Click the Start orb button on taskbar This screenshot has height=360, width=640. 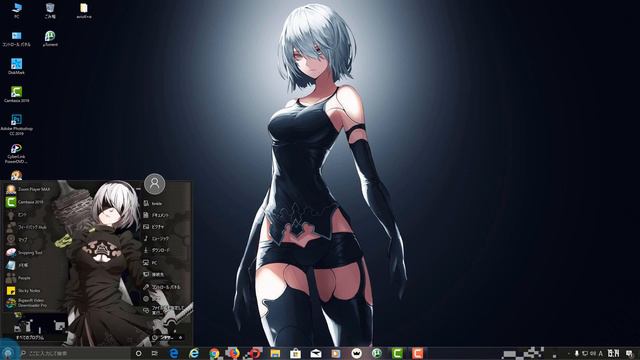point(8,353)
